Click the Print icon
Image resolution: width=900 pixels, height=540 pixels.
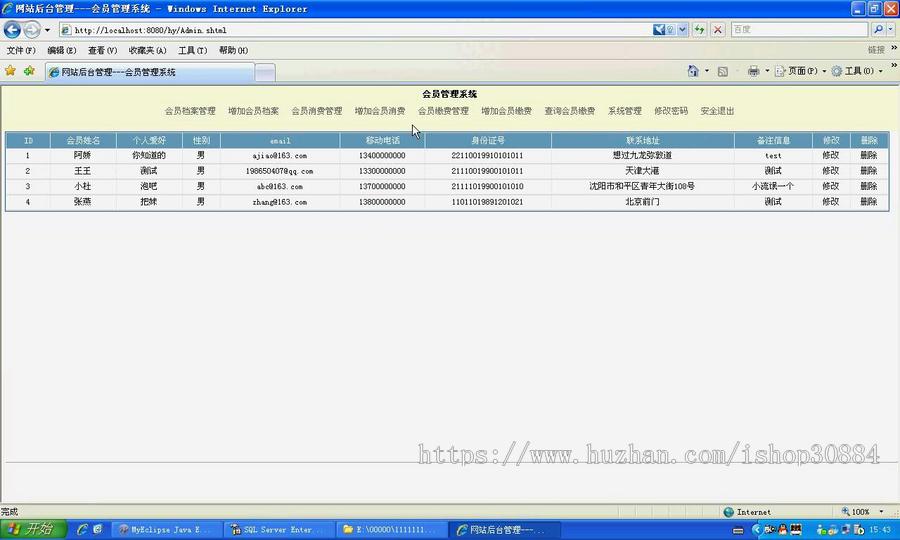754,71
